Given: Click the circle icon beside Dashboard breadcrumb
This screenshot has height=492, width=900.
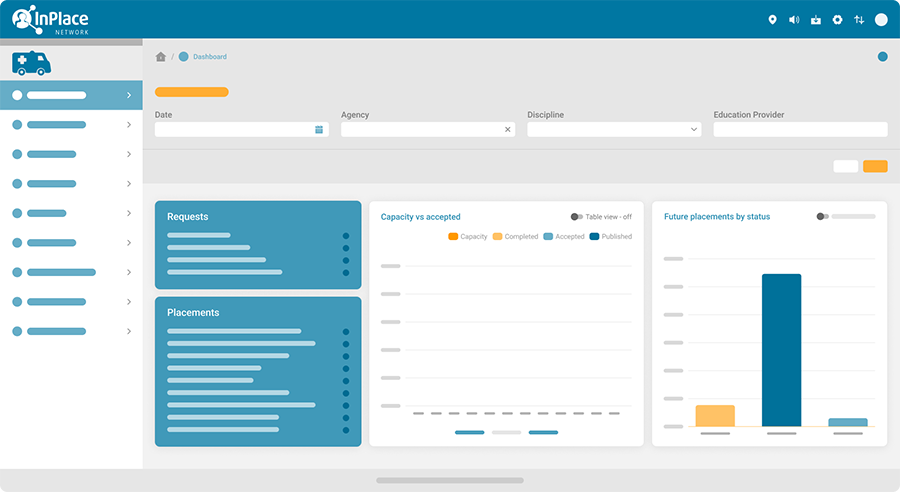Looking at the screenshot, I should (184, 56).
